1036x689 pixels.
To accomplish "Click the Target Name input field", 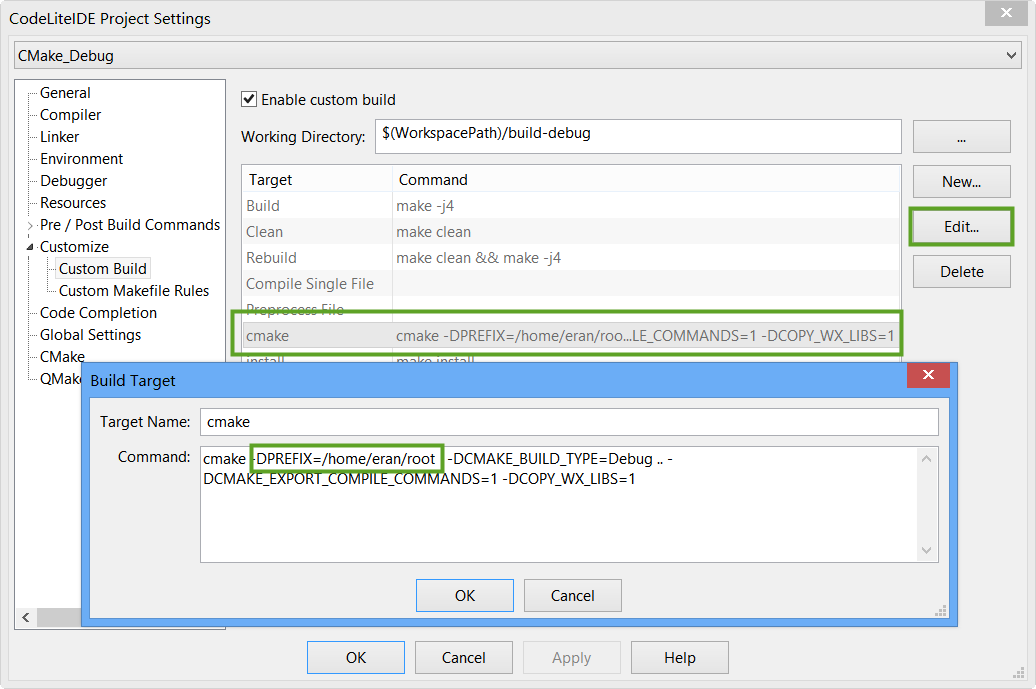I will (x=569, y=422).
